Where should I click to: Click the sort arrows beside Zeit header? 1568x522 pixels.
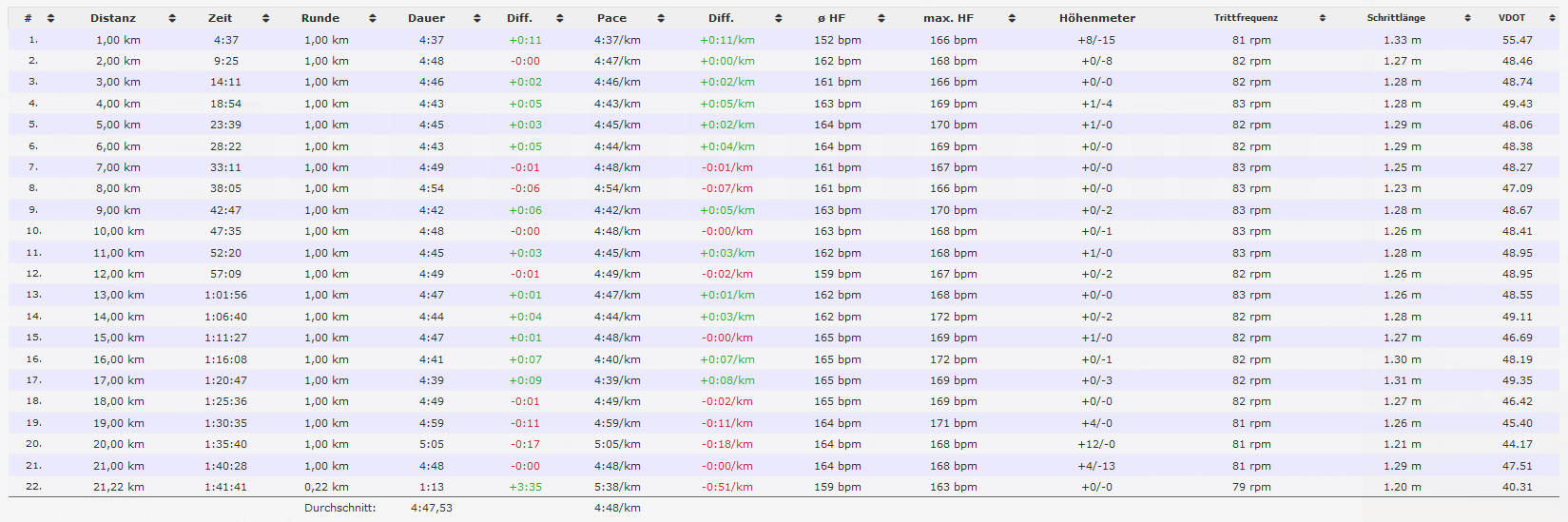[265, 18]
